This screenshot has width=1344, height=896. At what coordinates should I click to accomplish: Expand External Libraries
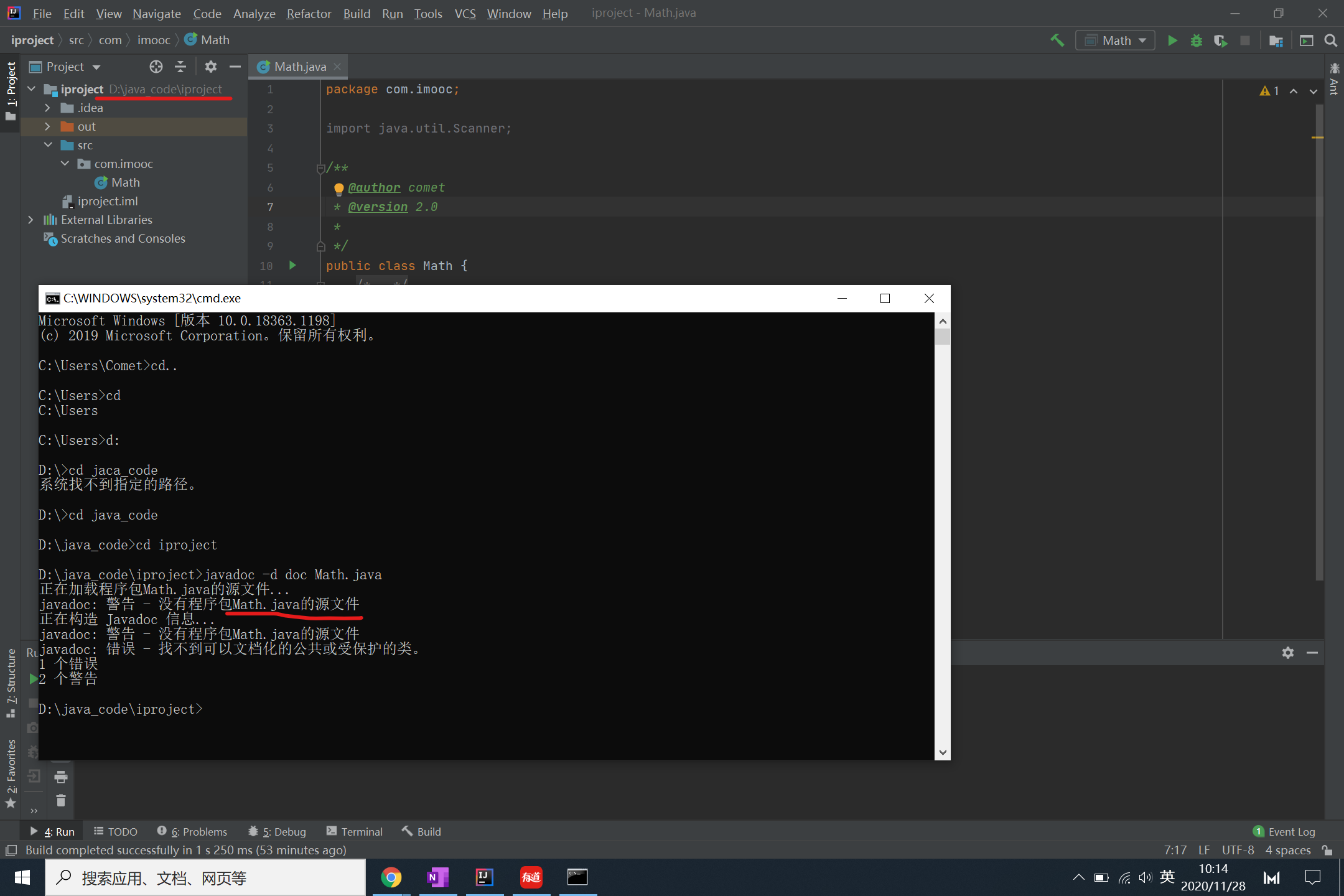[31, 220]
